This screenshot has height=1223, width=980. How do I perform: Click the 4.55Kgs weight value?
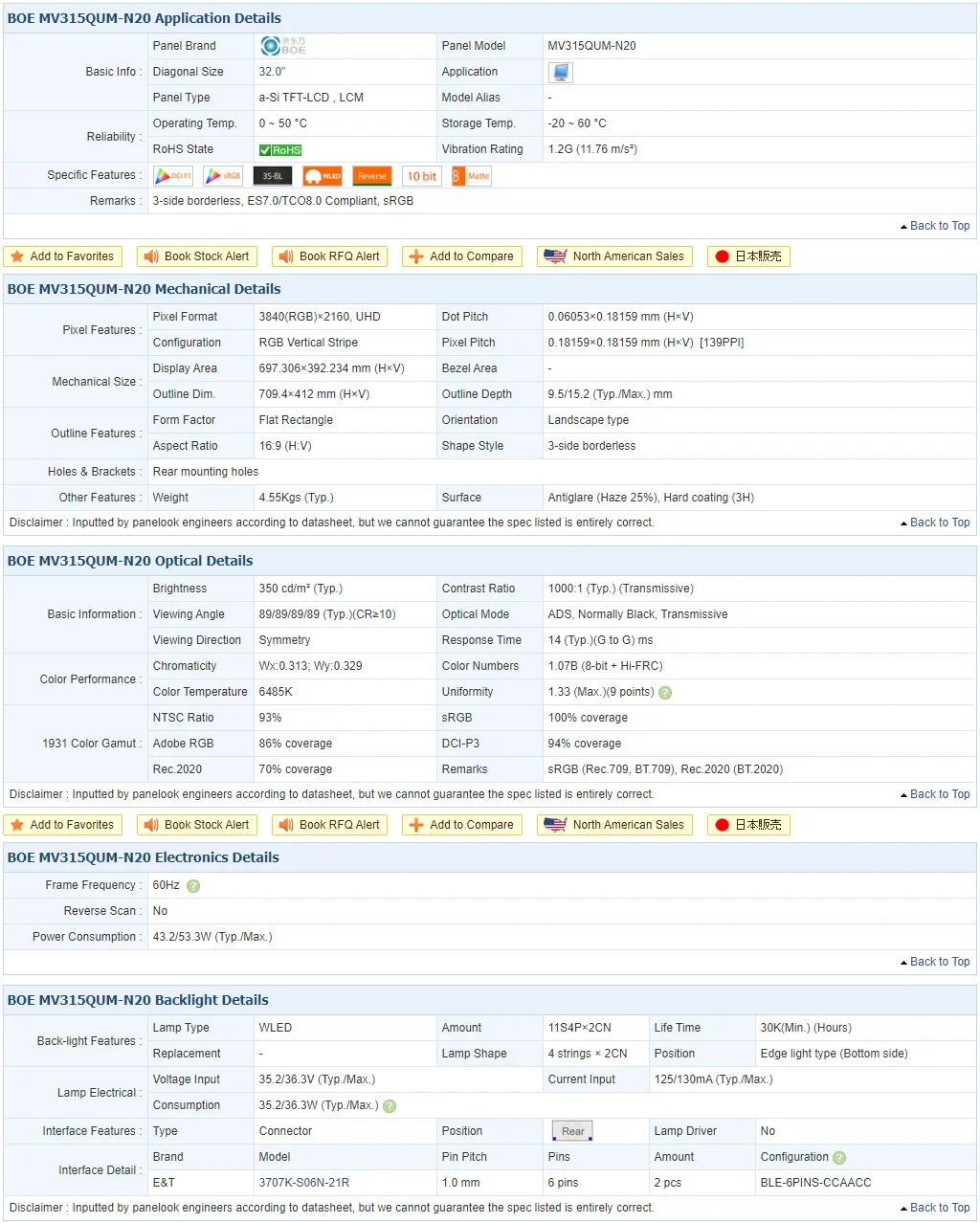tap(297, 498)
